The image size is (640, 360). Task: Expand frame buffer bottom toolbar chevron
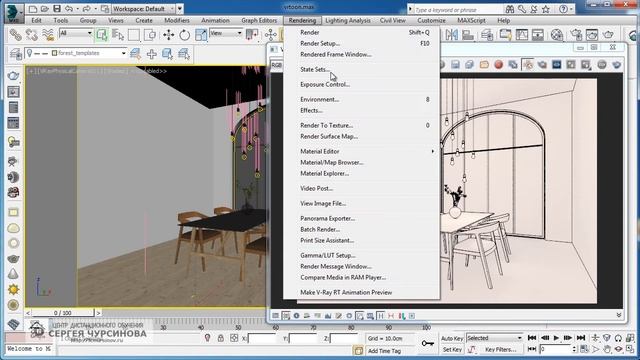[x=619, y=315]
